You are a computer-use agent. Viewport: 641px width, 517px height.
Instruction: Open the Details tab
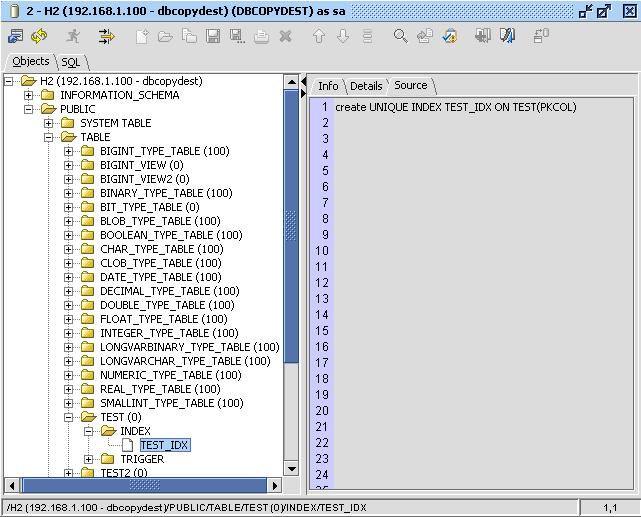coord(365,86)
